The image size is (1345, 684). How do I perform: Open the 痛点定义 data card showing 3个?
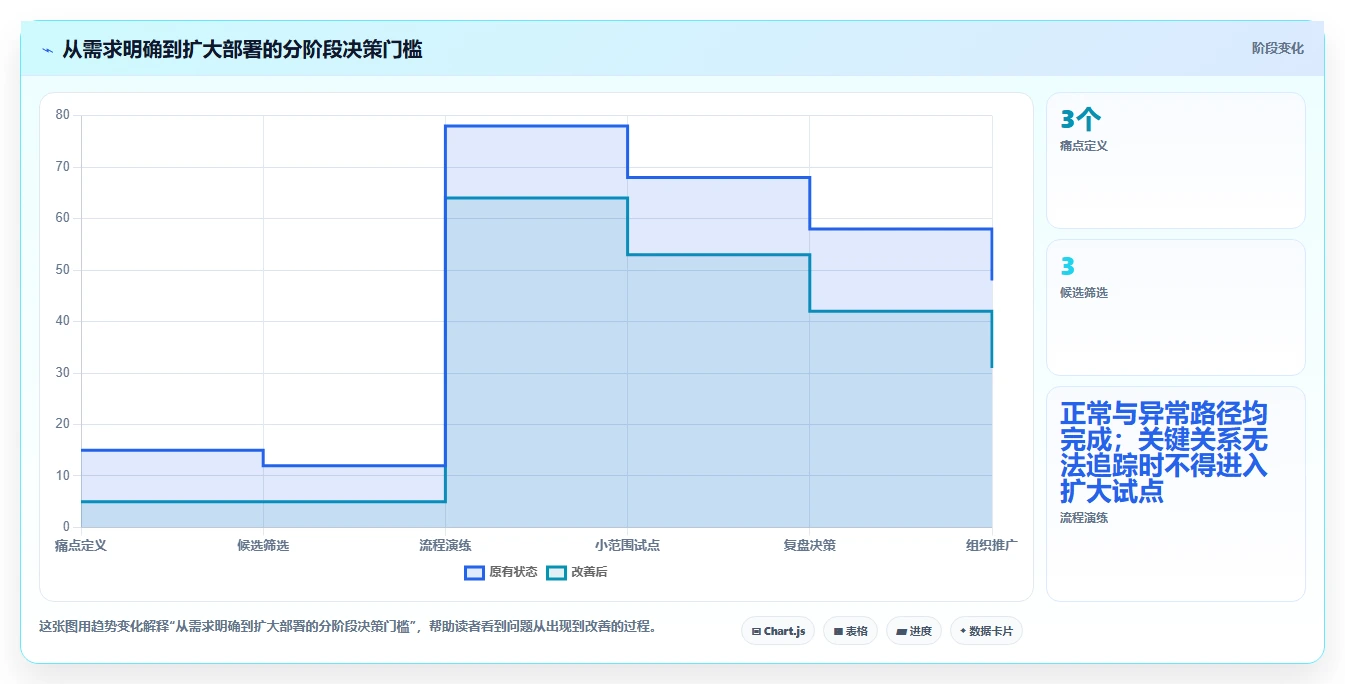coord(1176,160)
